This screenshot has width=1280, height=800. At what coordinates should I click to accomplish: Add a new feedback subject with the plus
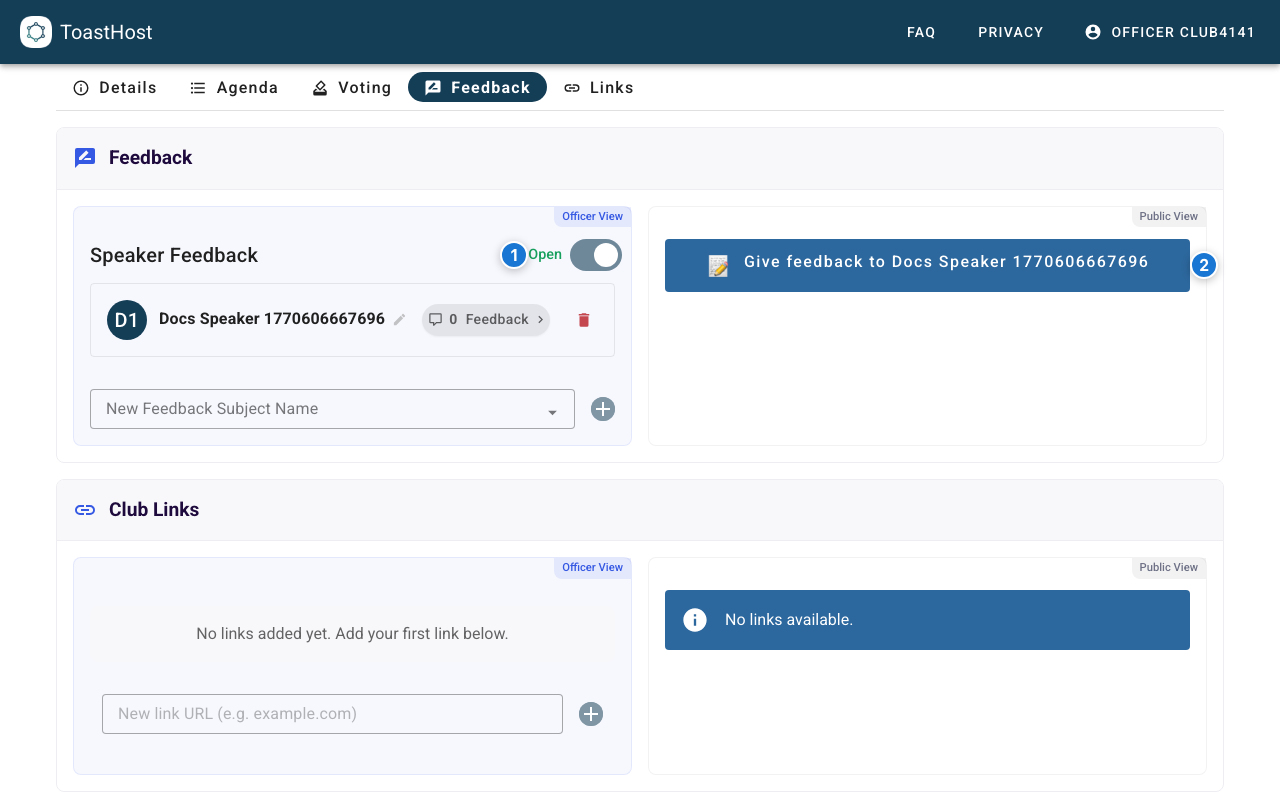[x=602, y=409]
